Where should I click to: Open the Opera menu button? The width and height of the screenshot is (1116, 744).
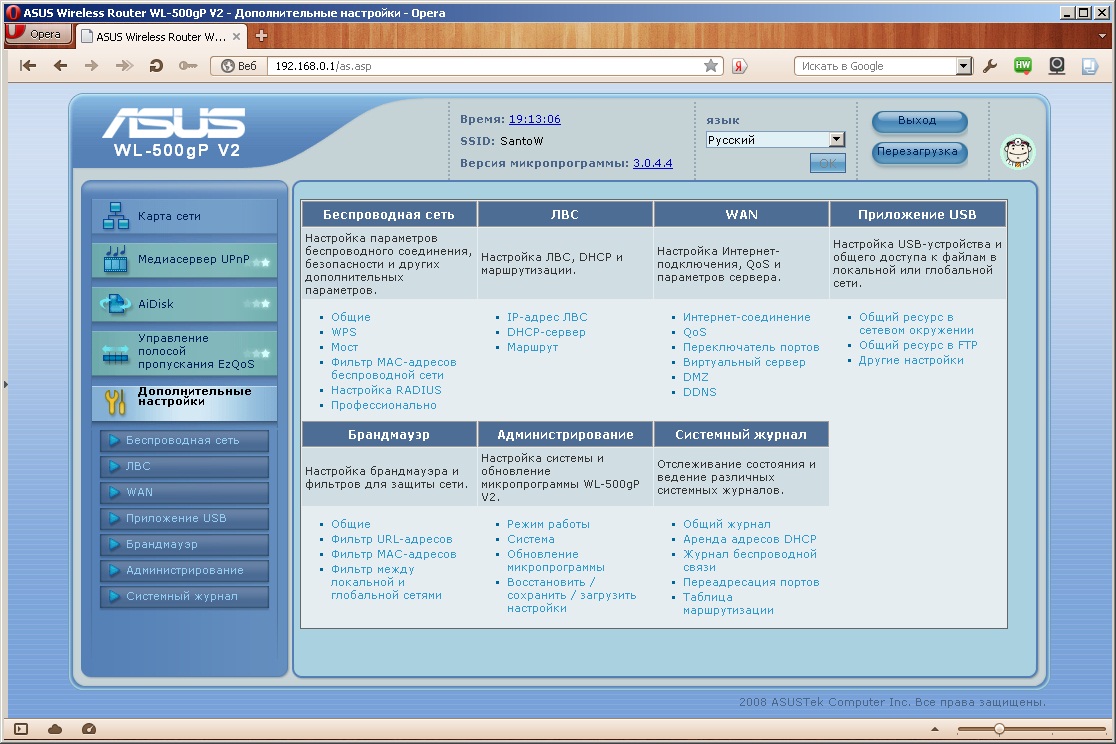pyautogui.click(x=38, y=34)
